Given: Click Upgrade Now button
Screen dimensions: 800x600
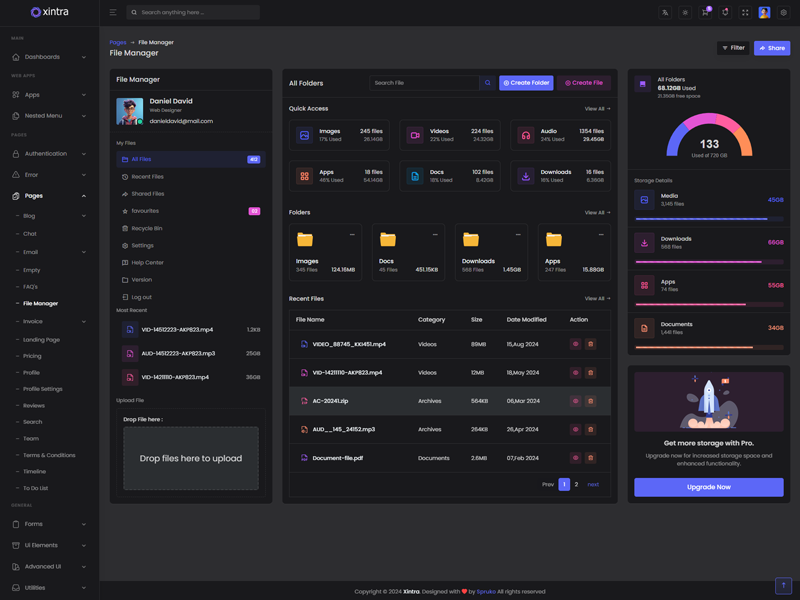Looking at the screenshot, I should [708, 487].
